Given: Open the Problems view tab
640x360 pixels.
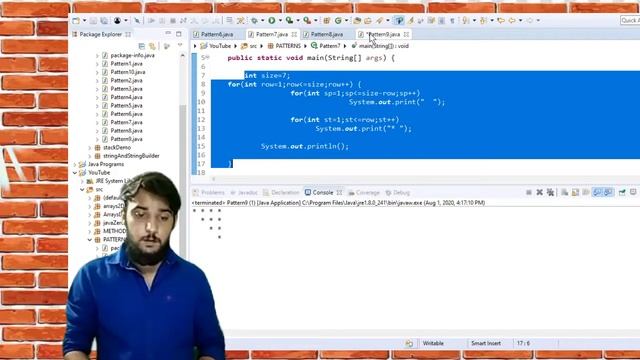Looking at the screenshot, I should pyautogui.click(x=209, y=193).
